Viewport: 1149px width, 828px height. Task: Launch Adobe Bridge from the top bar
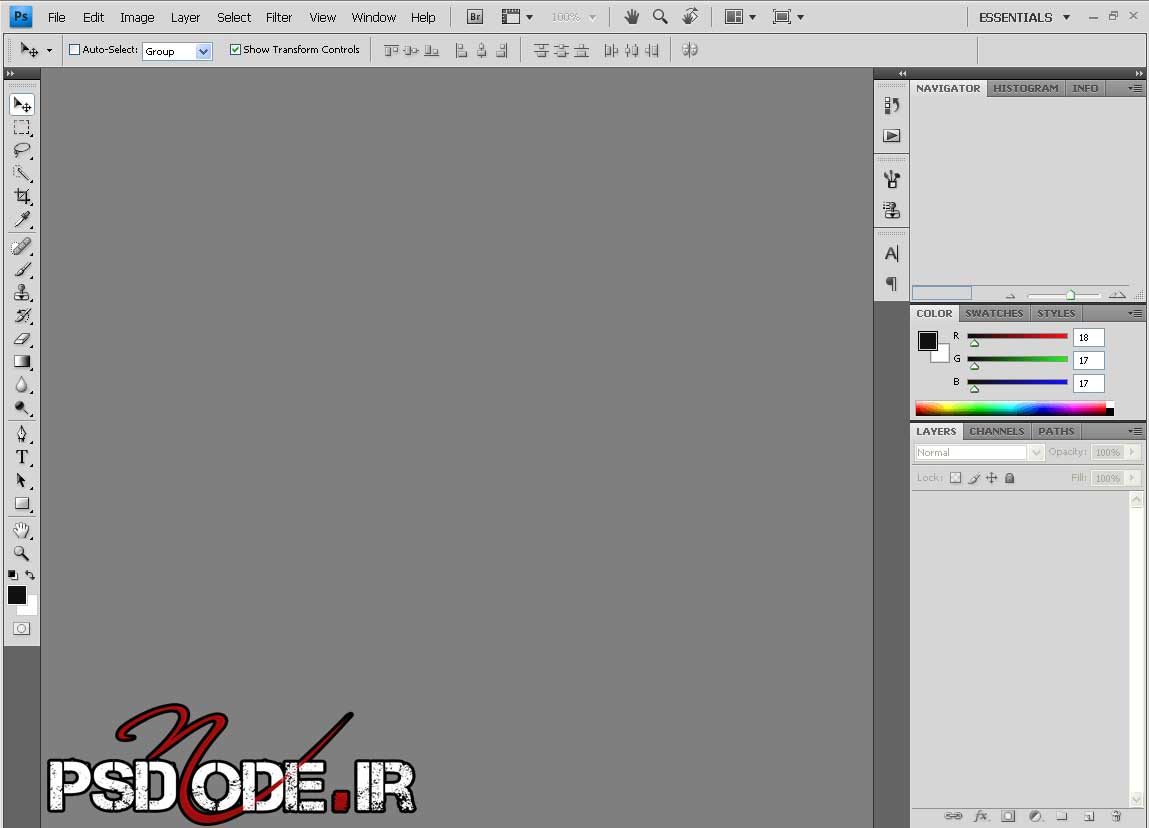(x=475, y=17)
